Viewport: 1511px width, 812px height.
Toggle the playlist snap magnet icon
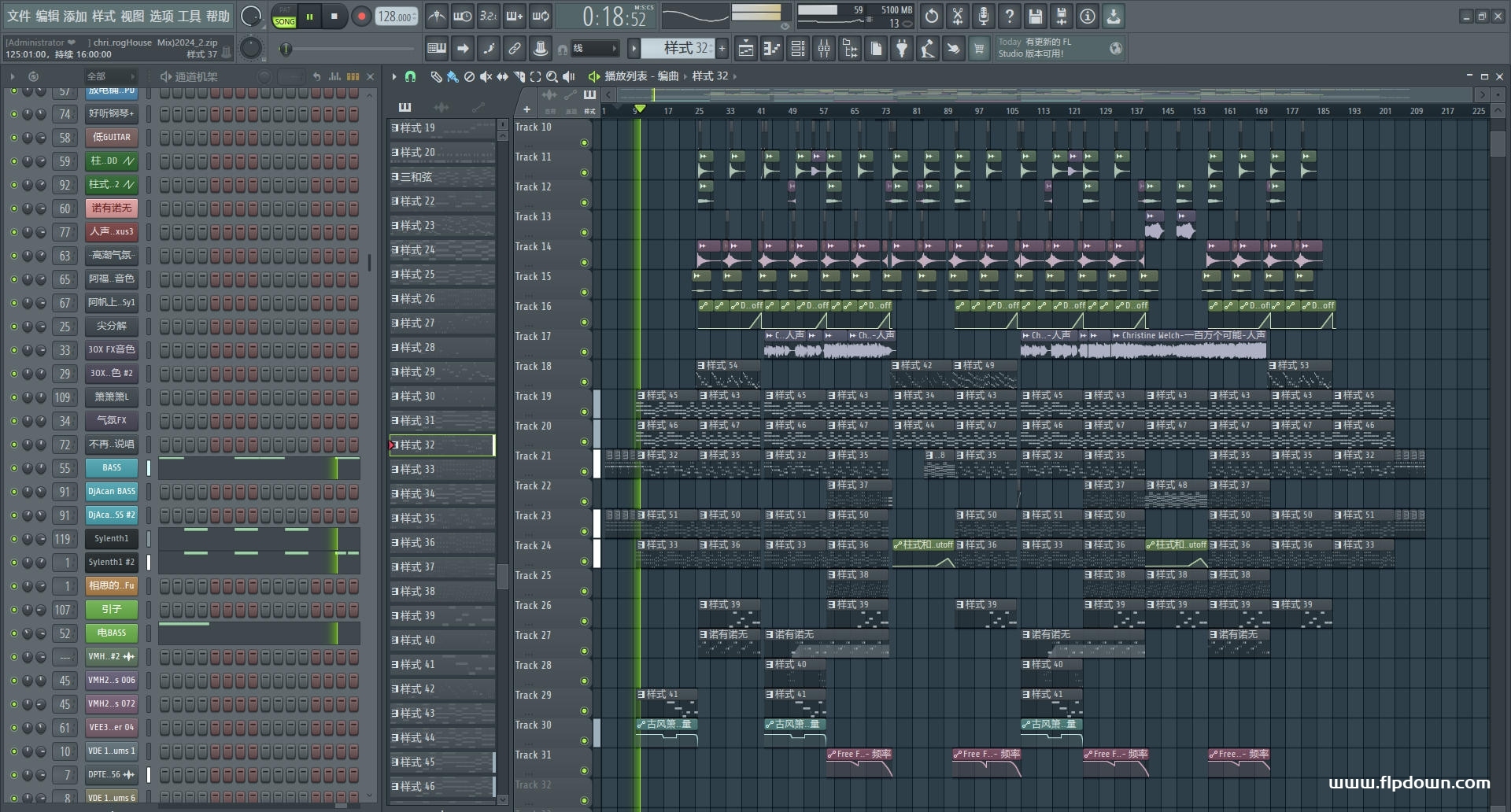click(410, 76)
